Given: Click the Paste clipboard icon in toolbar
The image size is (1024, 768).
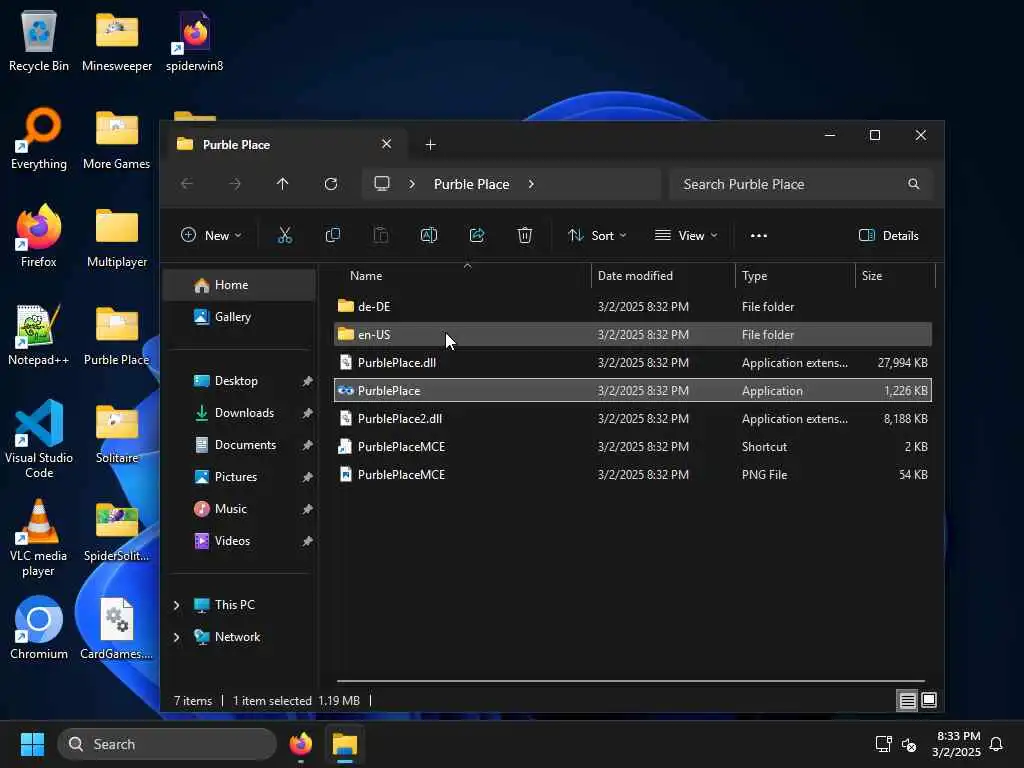Looking at the screenshot, I should [x=381, y=236].
